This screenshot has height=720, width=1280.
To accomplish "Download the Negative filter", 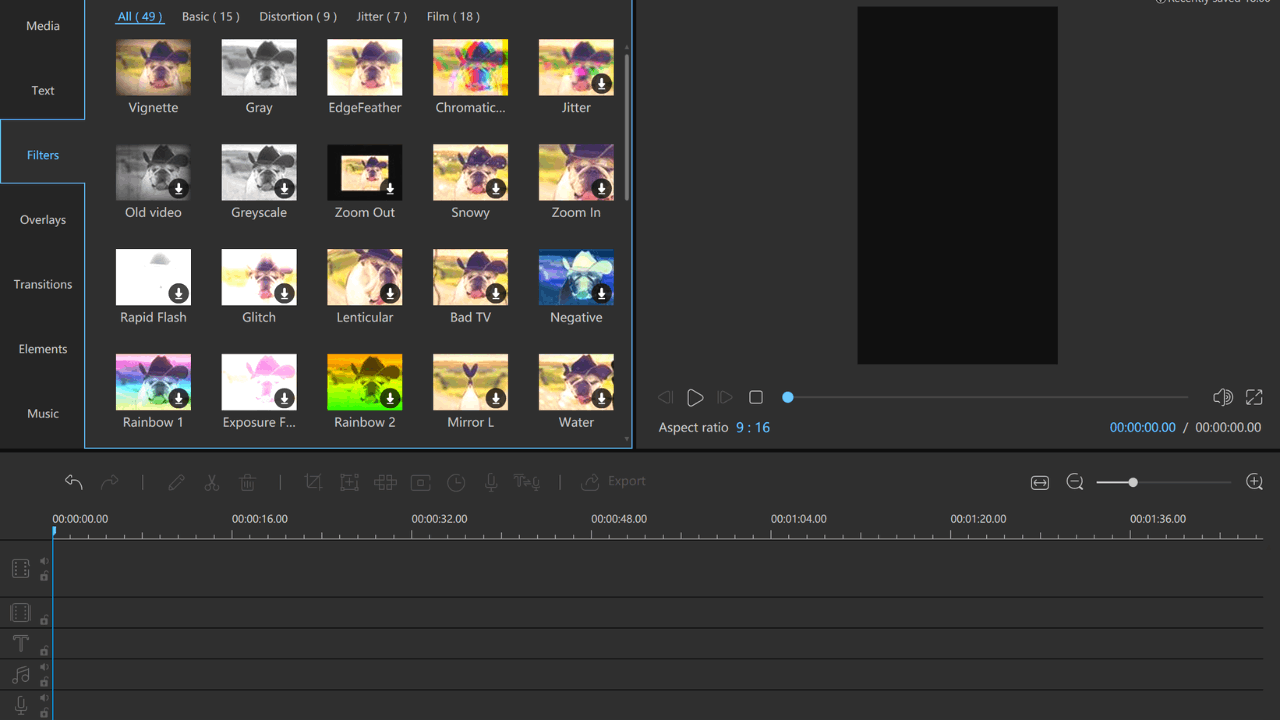I will [x=602, y=293].
